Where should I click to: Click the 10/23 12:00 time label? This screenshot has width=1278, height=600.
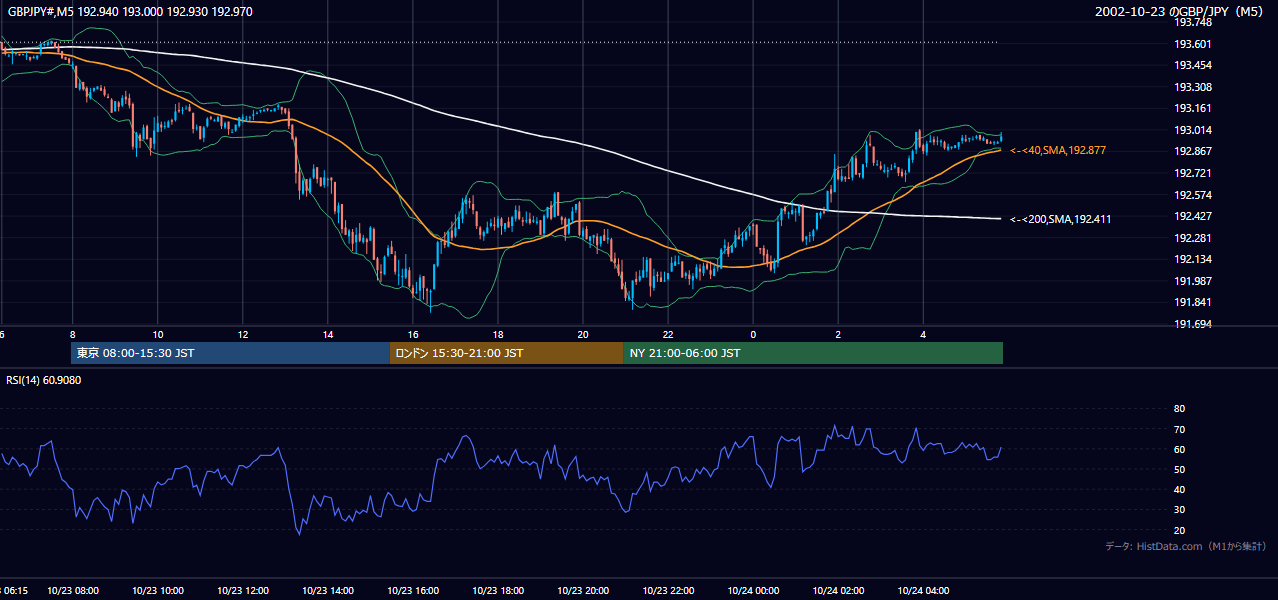pyautogui.click(x=242, y=590)
